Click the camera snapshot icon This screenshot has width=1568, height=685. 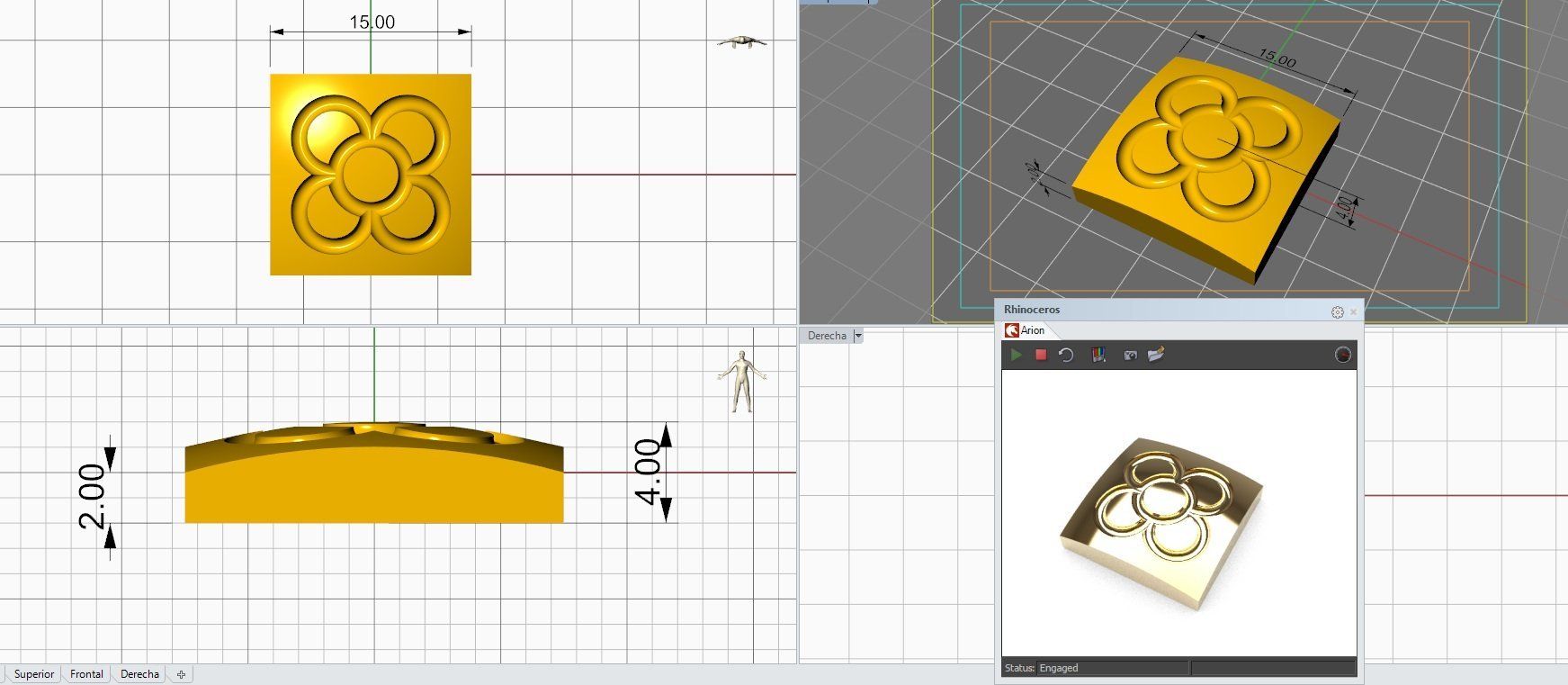(1130, 355)
